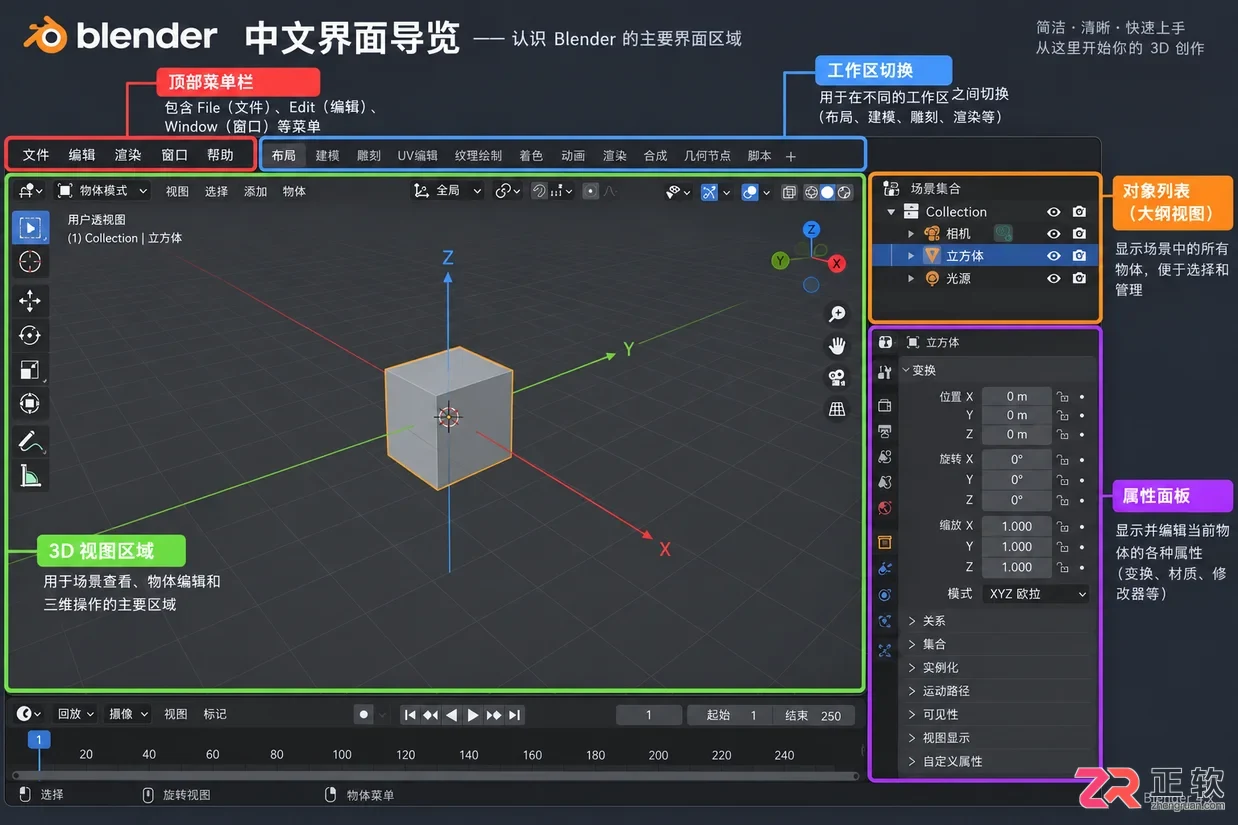Toggle proportional editing in viewport header
This screenshot has width=1238, height=825.
click(x=591, y=191)
